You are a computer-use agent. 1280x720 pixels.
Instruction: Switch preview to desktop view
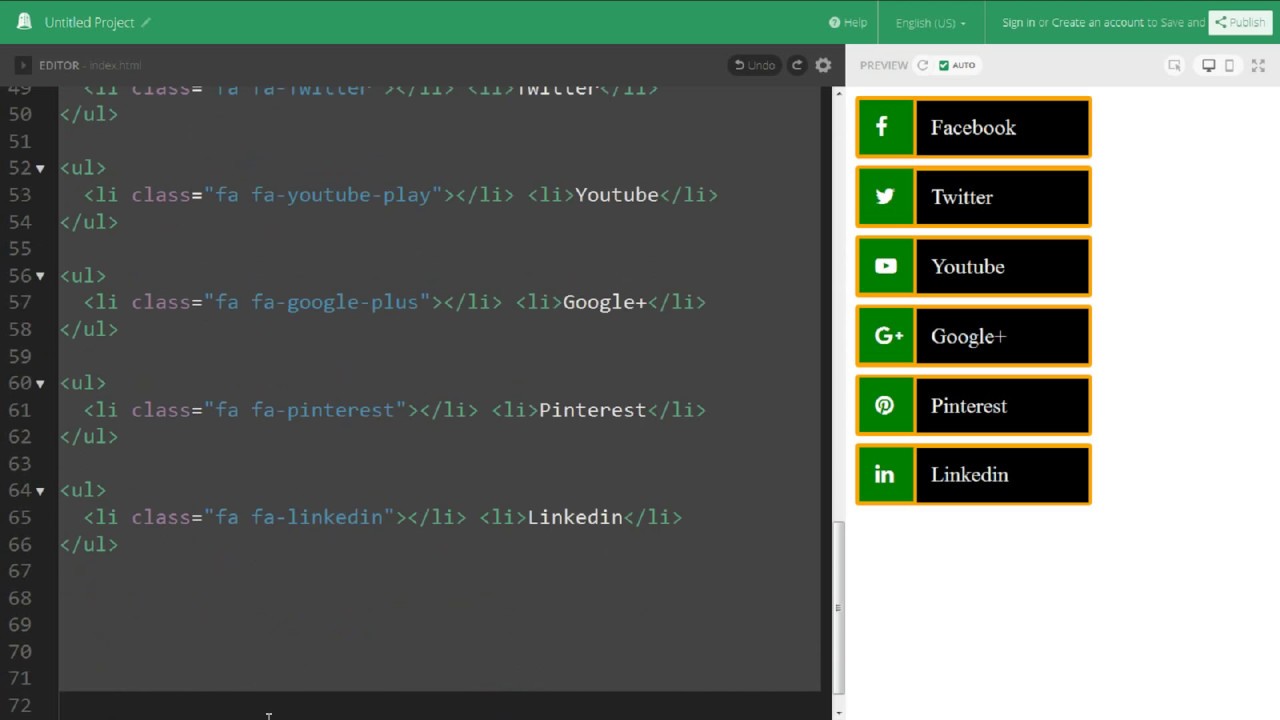[1208, 65]
